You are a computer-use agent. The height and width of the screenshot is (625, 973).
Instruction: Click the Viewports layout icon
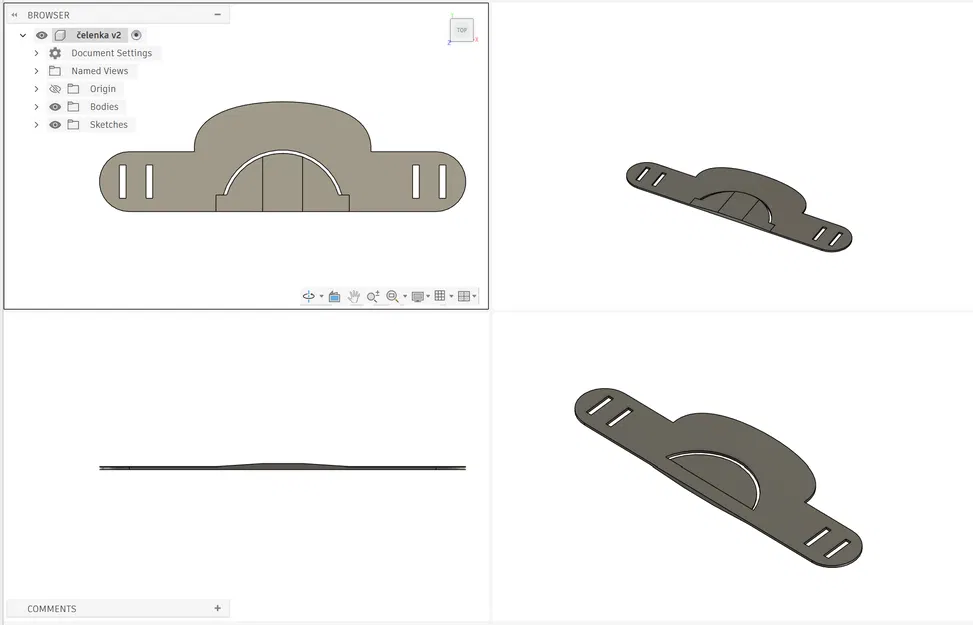[464, 296]
